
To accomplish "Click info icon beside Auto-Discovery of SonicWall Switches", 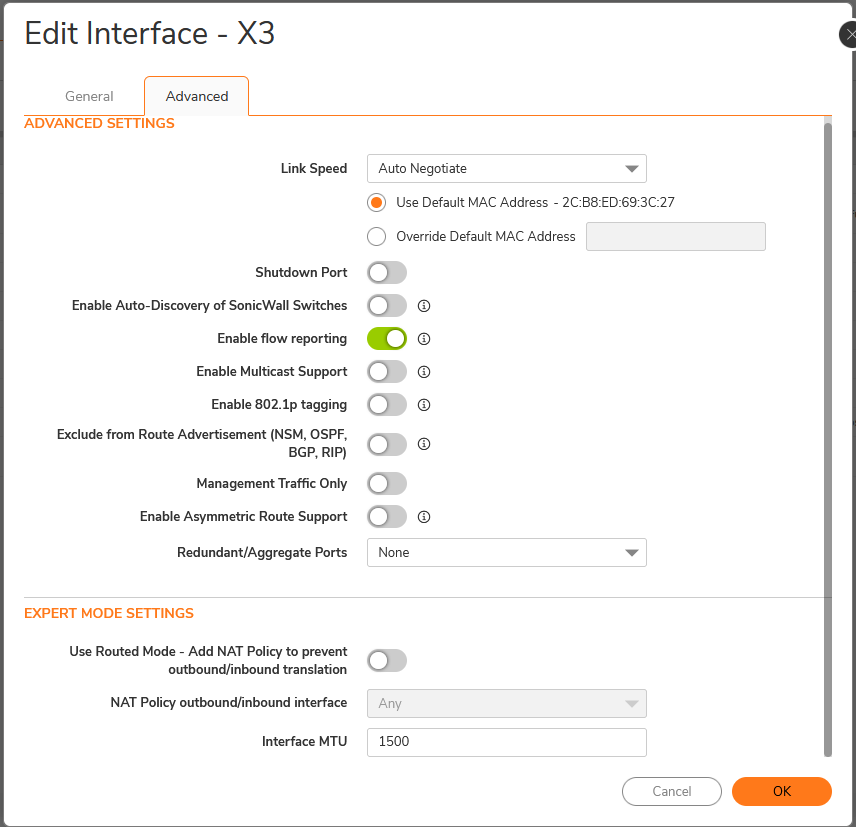I will 423,306.
